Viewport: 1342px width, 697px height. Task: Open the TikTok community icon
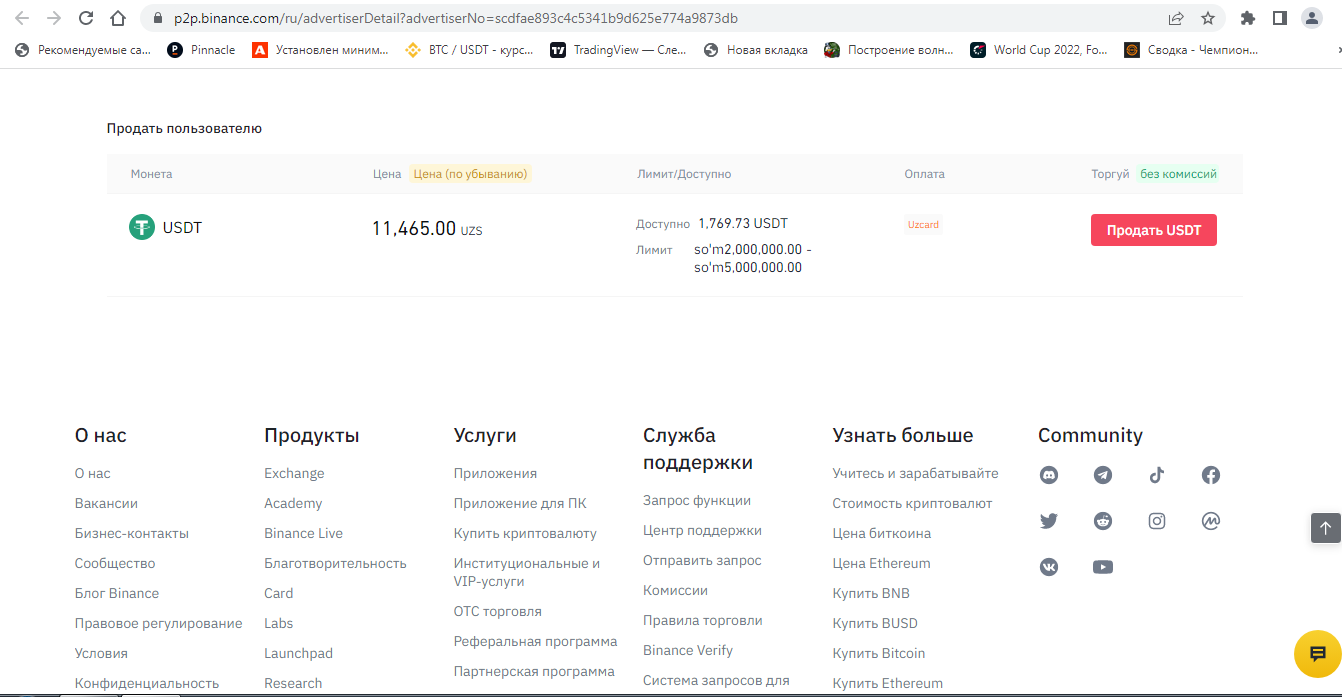point(1157,475)
